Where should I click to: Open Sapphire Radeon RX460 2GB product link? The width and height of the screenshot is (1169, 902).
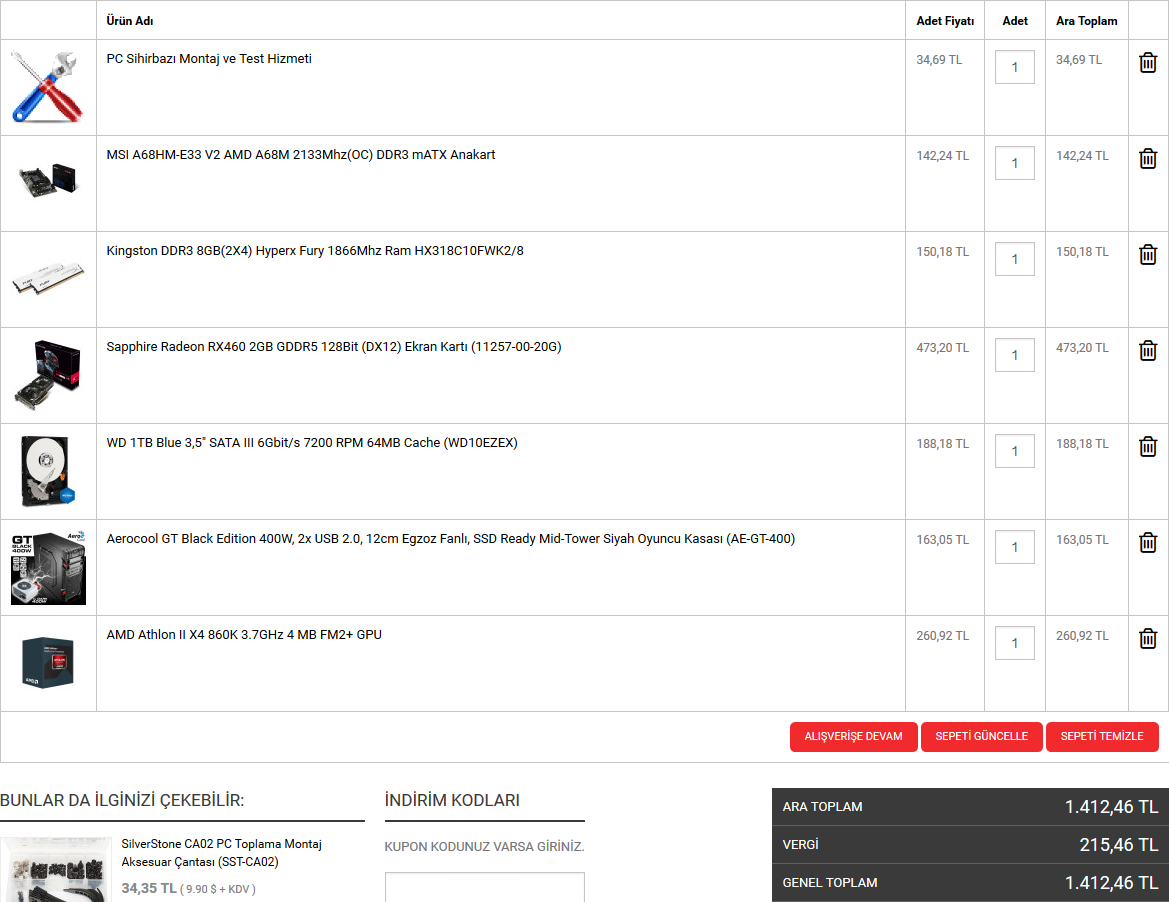point(333,347)
